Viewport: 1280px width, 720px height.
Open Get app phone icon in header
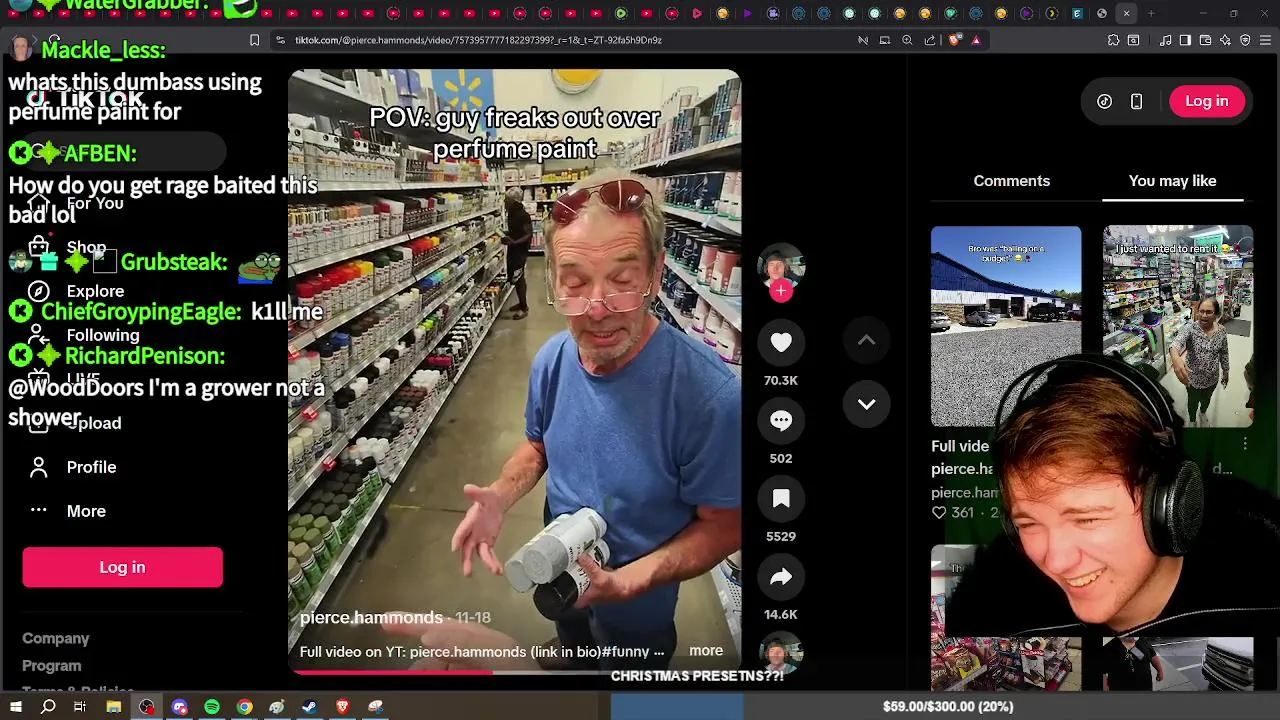tap(1136, 101)
